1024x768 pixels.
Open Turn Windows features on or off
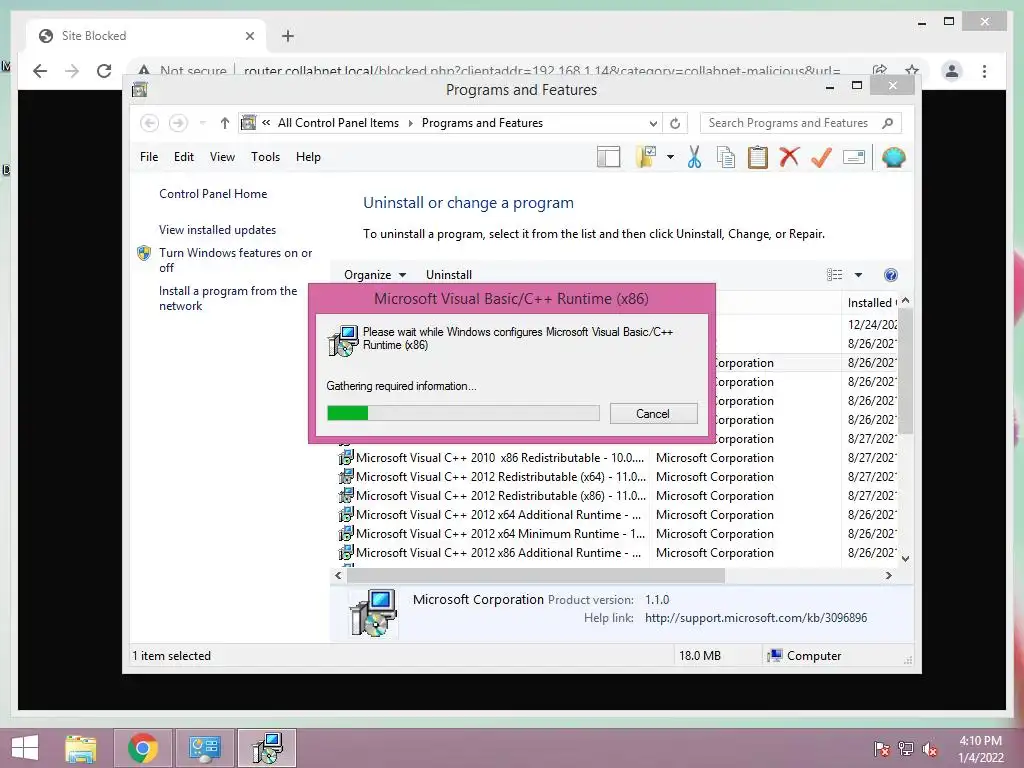(236, 260)
